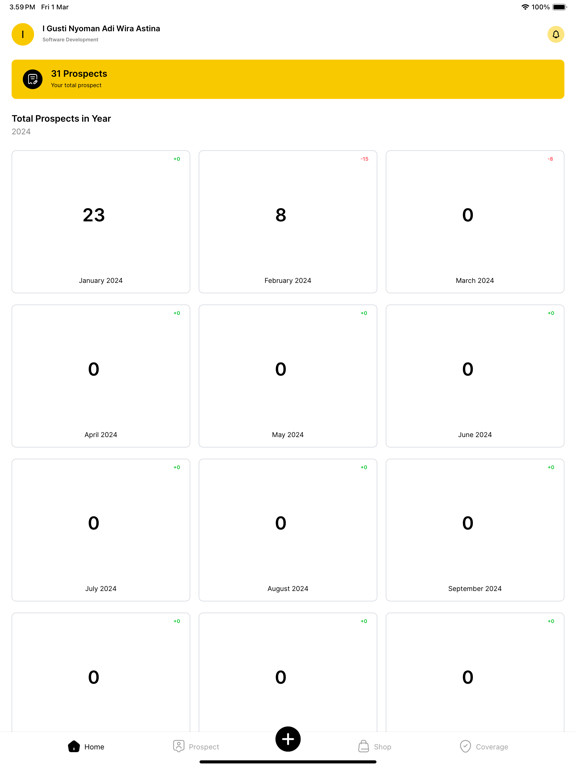Click the prospects document icon in banner
The width and height of the screenshot is (576, 768).
(x=33, y=79)
